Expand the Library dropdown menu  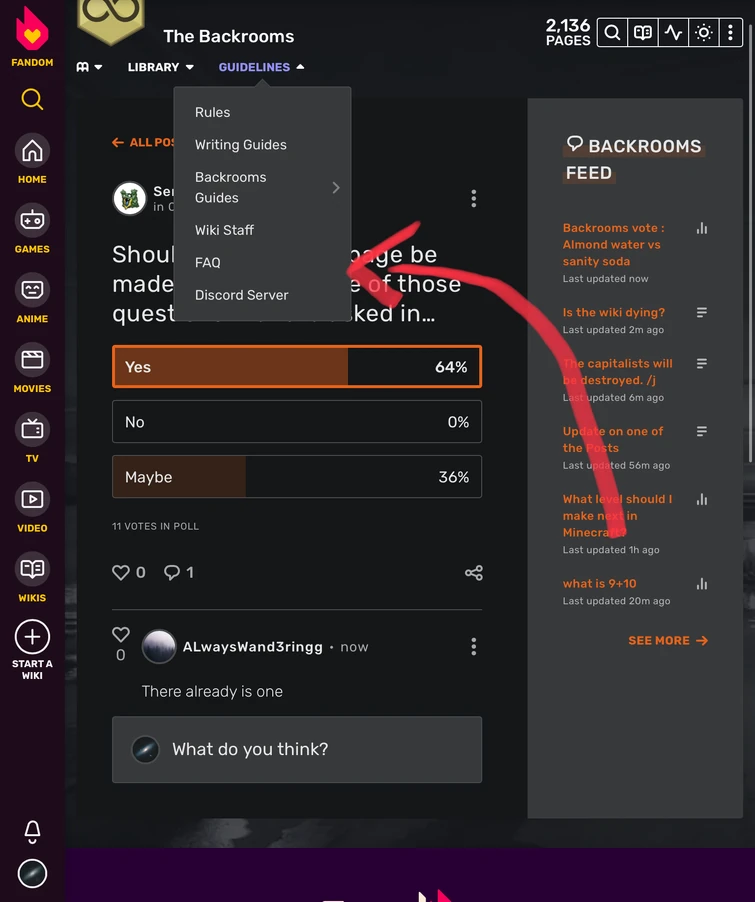coord(160,67)
